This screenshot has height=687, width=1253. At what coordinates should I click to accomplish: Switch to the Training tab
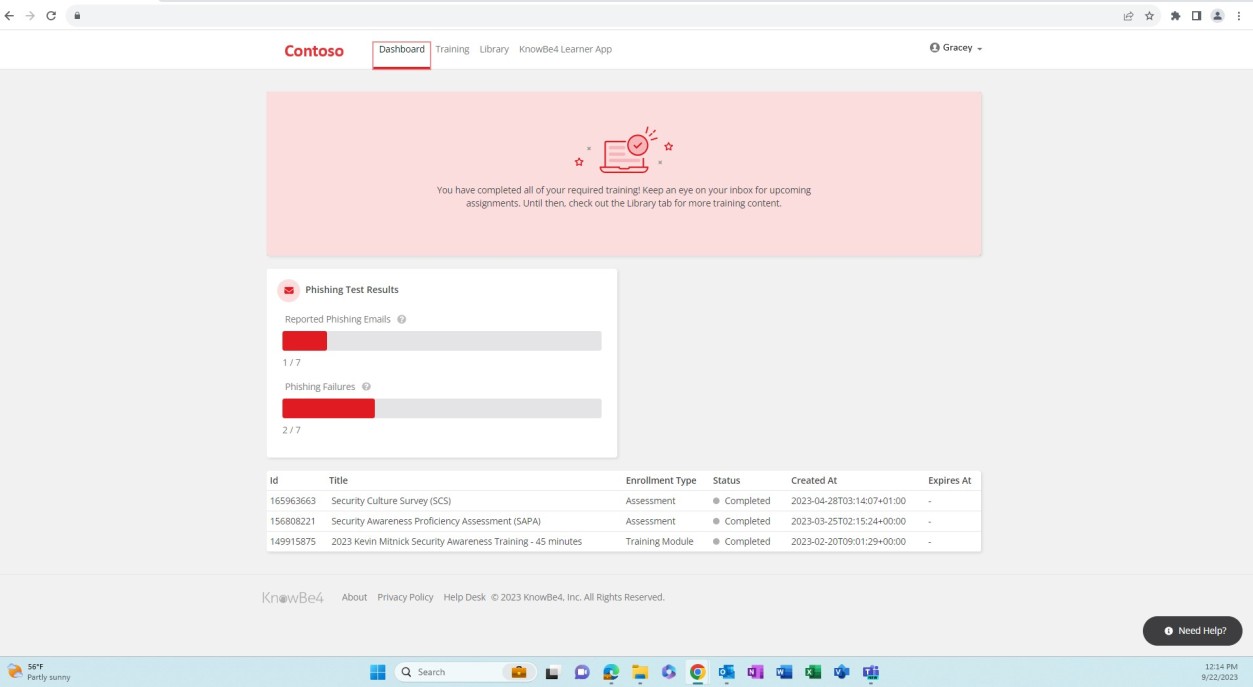[x=452, y=48]
